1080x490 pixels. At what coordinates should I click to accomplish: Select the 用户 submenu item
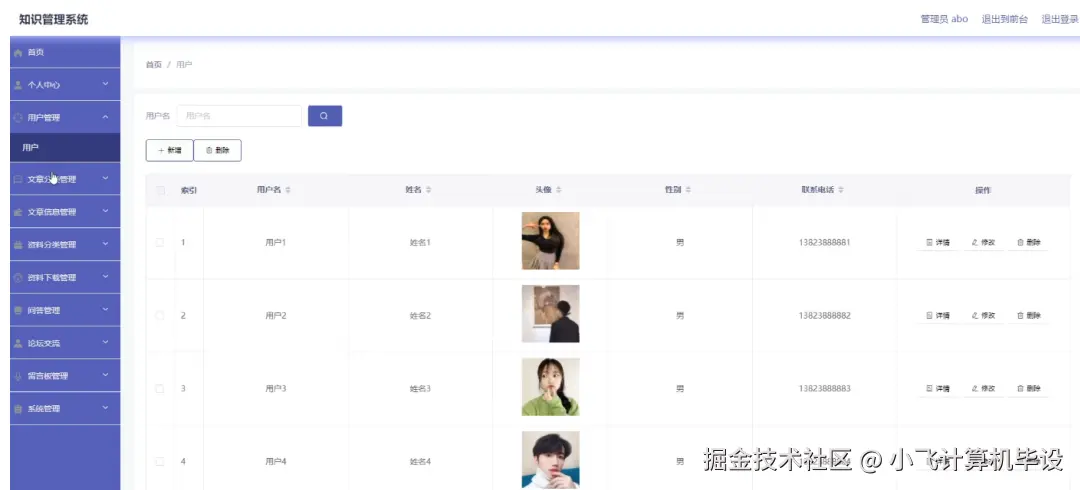click(x=65, y=147)
